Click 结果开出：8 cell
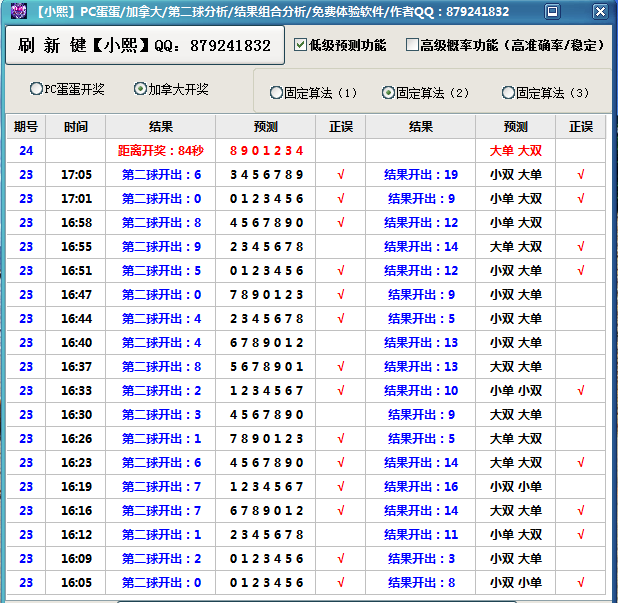The width and height of the screenshot is (618, 603). point(421,583)
